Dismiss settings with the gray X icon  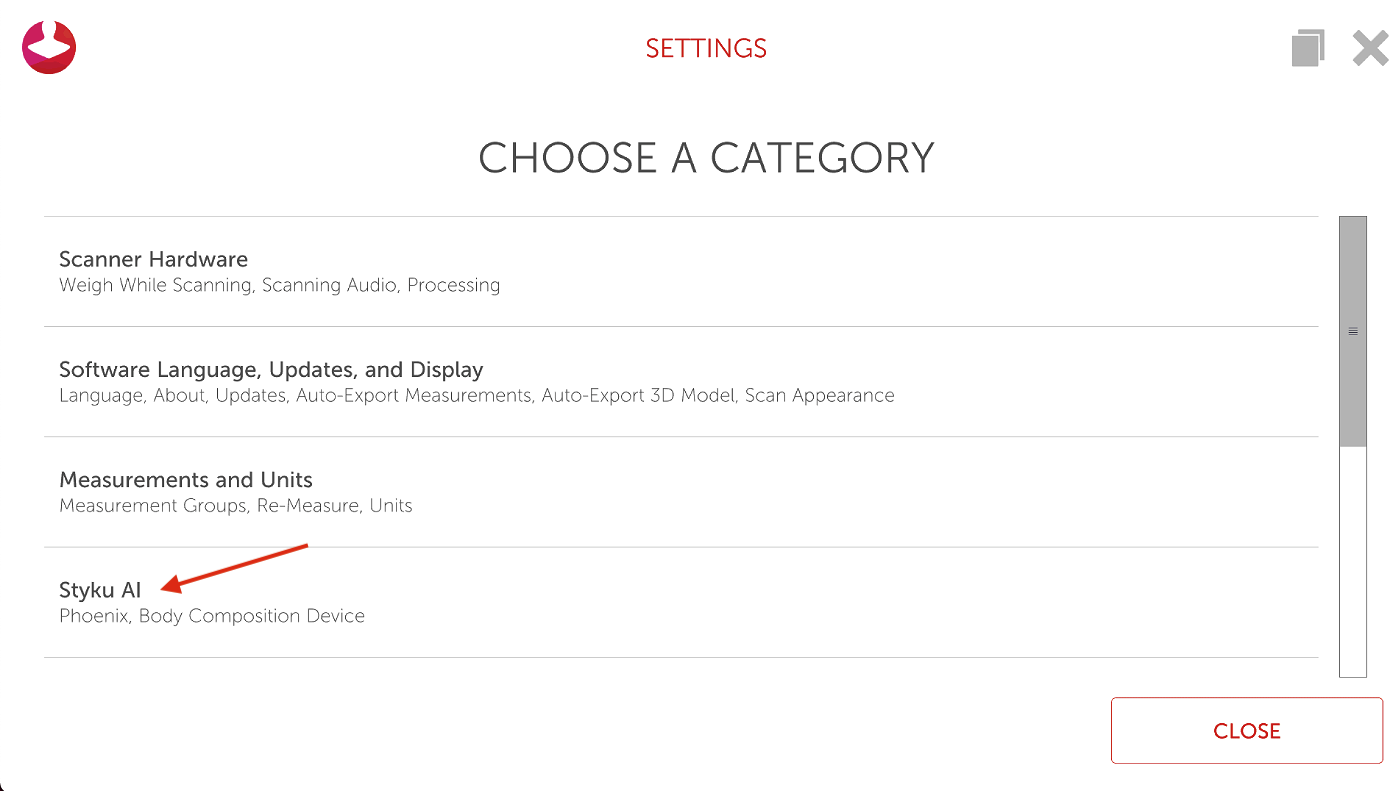[x=1370, y=48]
